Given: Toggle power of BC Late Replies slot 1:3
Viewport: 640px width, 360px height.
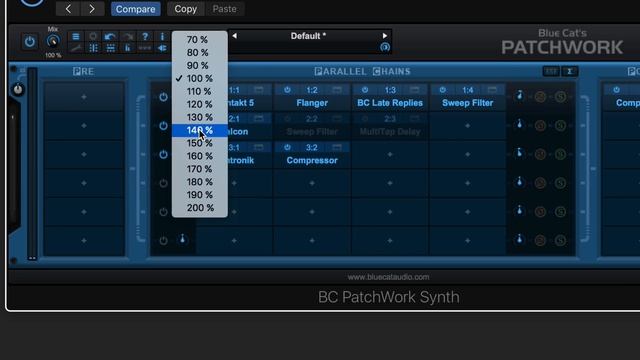Looking at the screenshot, I should tap(365, 90).
